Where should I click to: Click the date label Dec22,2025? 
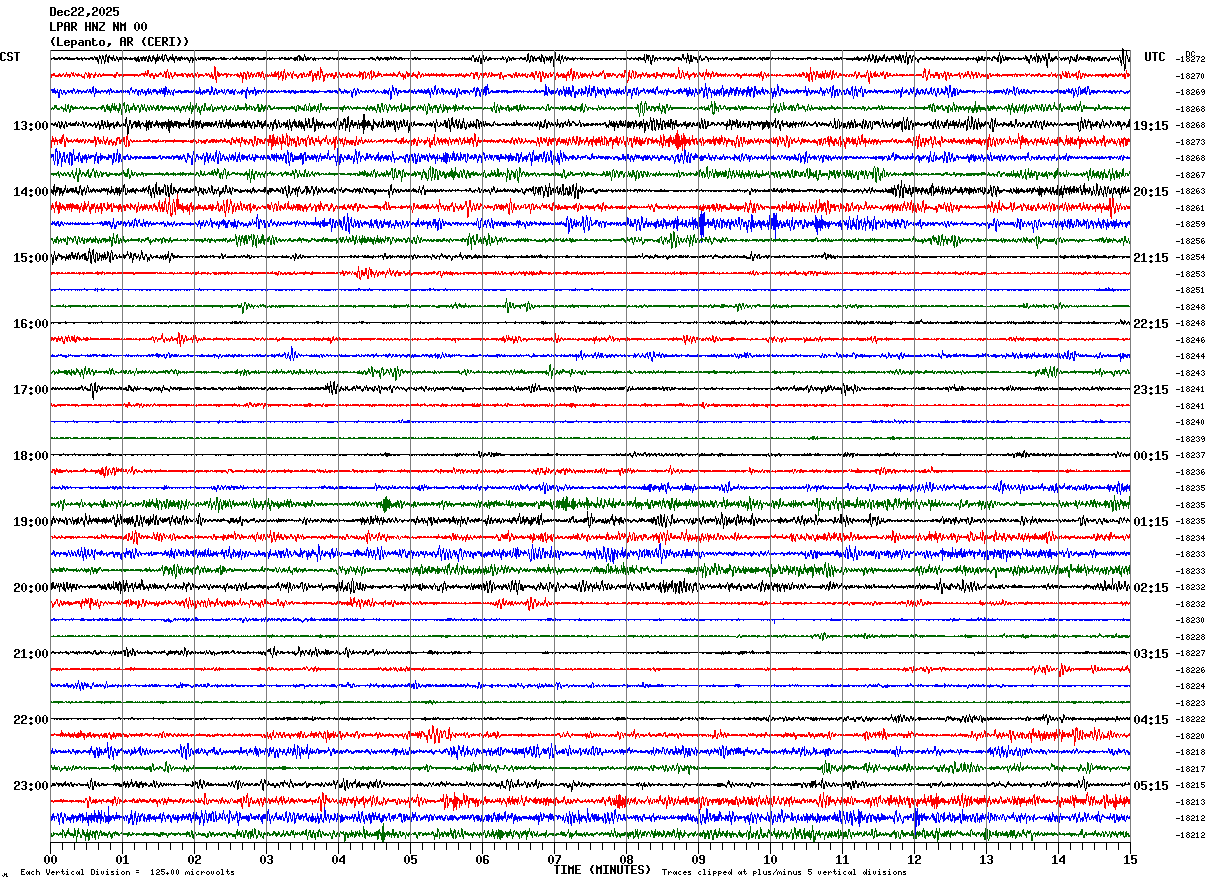click(x=84, y=12)
